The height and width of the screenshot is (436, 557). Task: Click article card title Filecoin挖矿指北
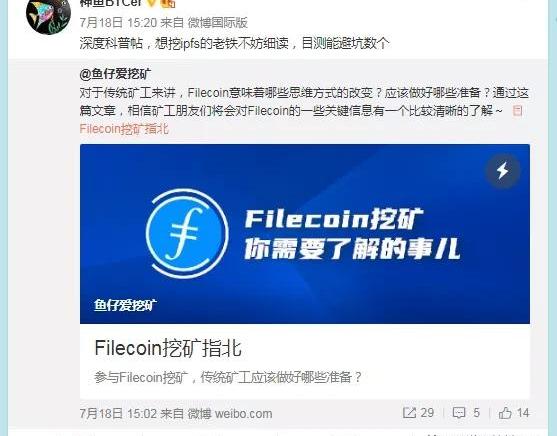click(168, 348)
